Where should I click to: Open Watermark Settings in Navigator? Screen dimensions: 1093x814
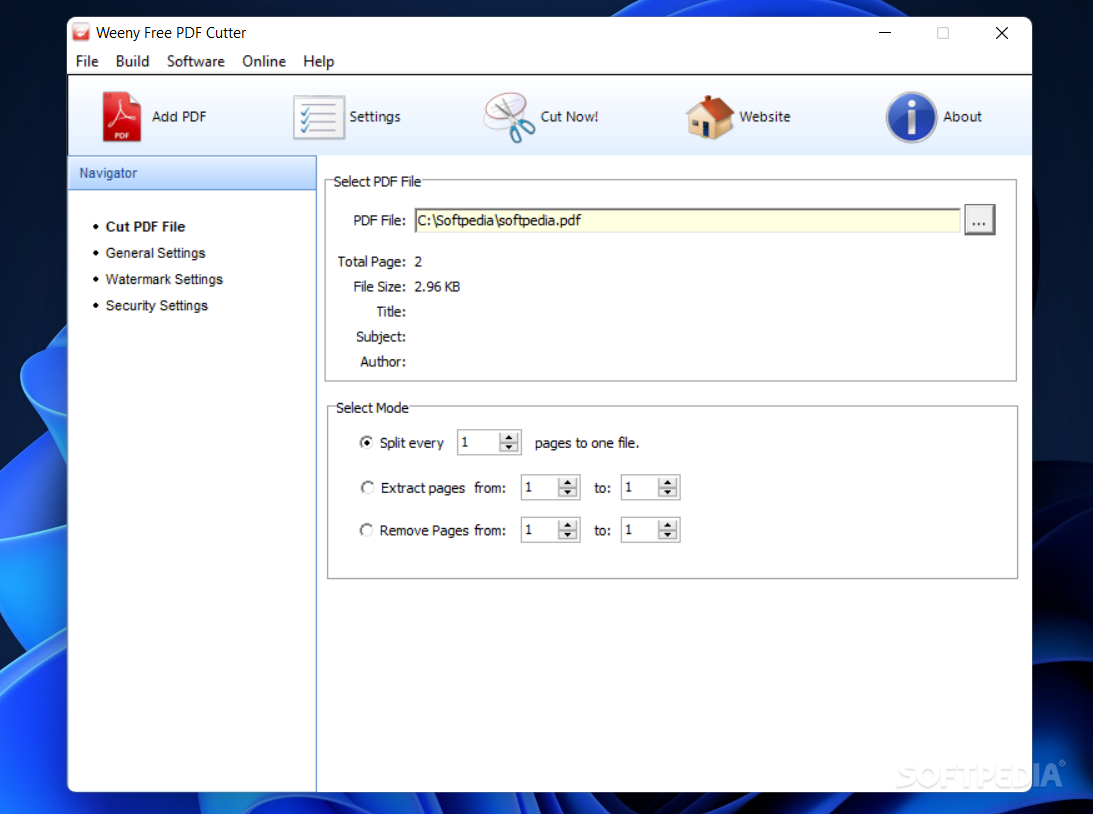tap(164, 279)
